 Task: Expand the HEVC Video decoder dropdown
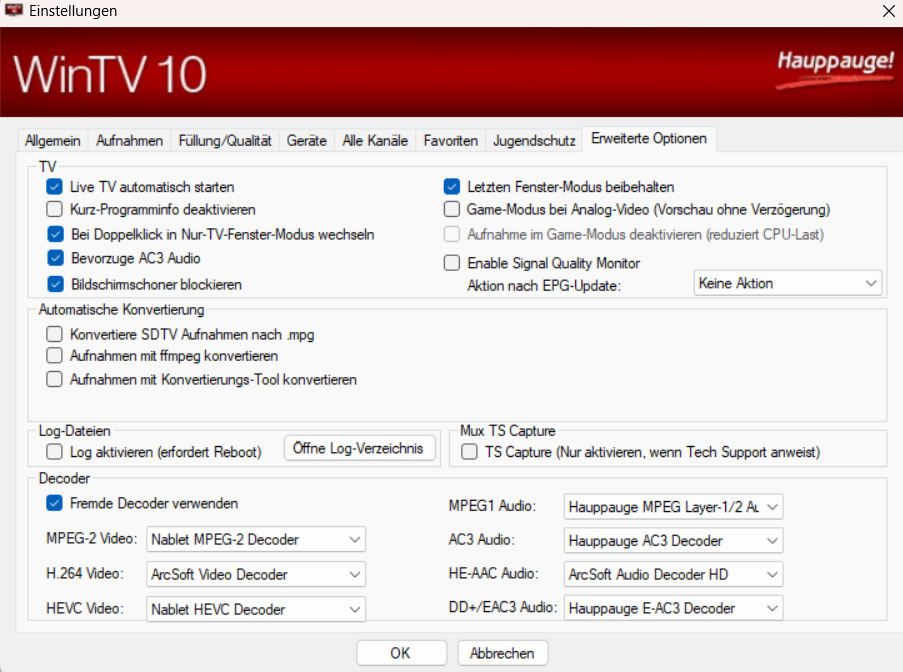(256, 609)
